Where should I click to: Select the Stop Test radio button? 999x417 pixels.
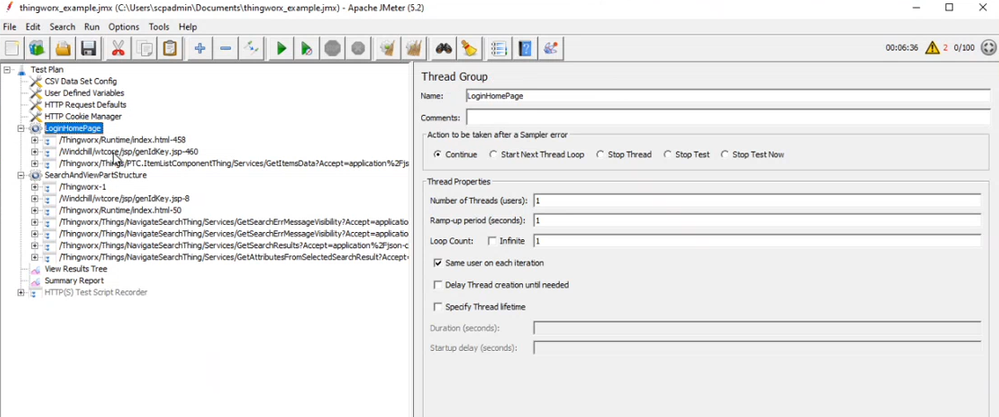(667, 154)
